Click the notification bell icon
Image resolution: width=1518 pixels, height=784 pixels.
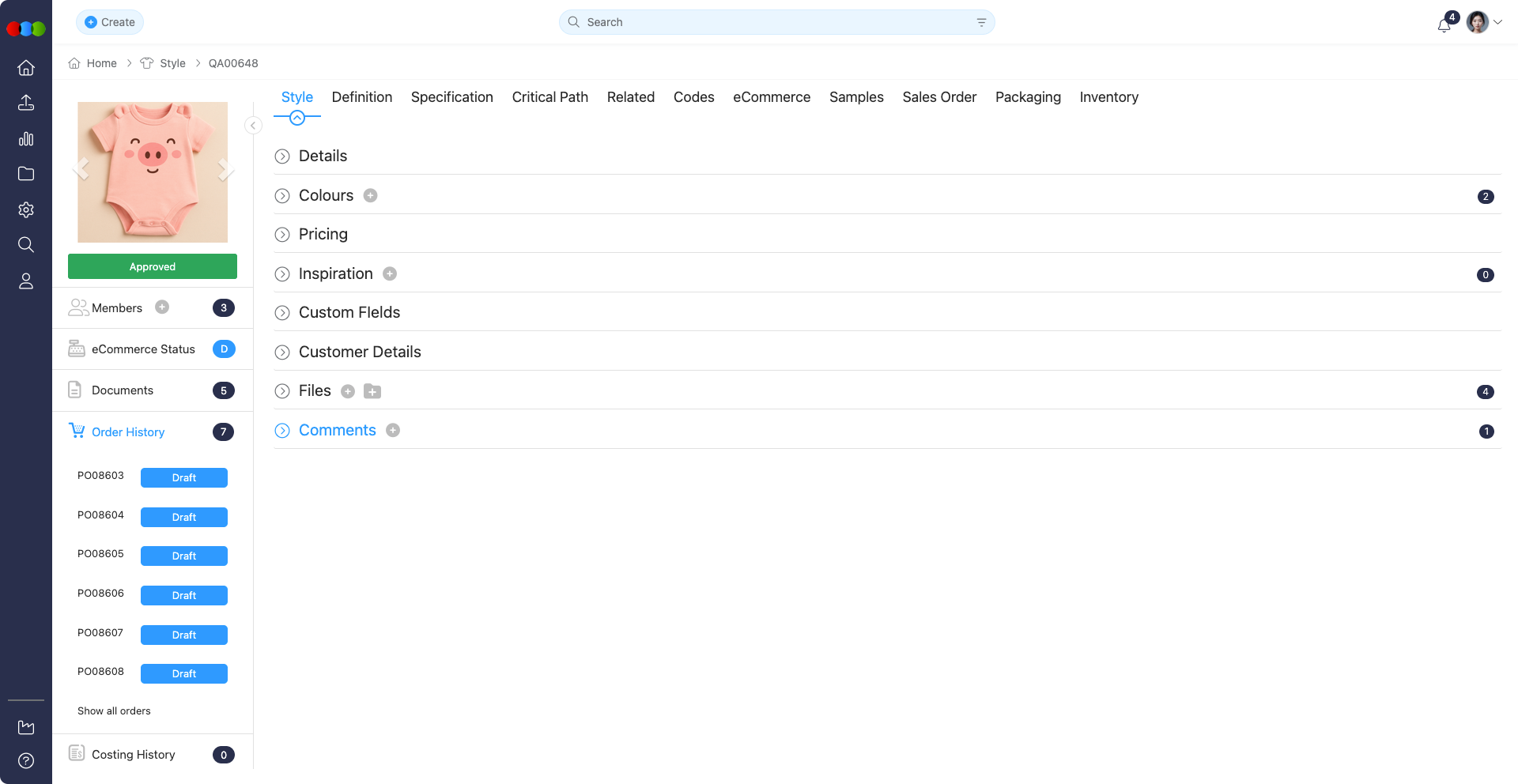click(x=1444, y=24)
